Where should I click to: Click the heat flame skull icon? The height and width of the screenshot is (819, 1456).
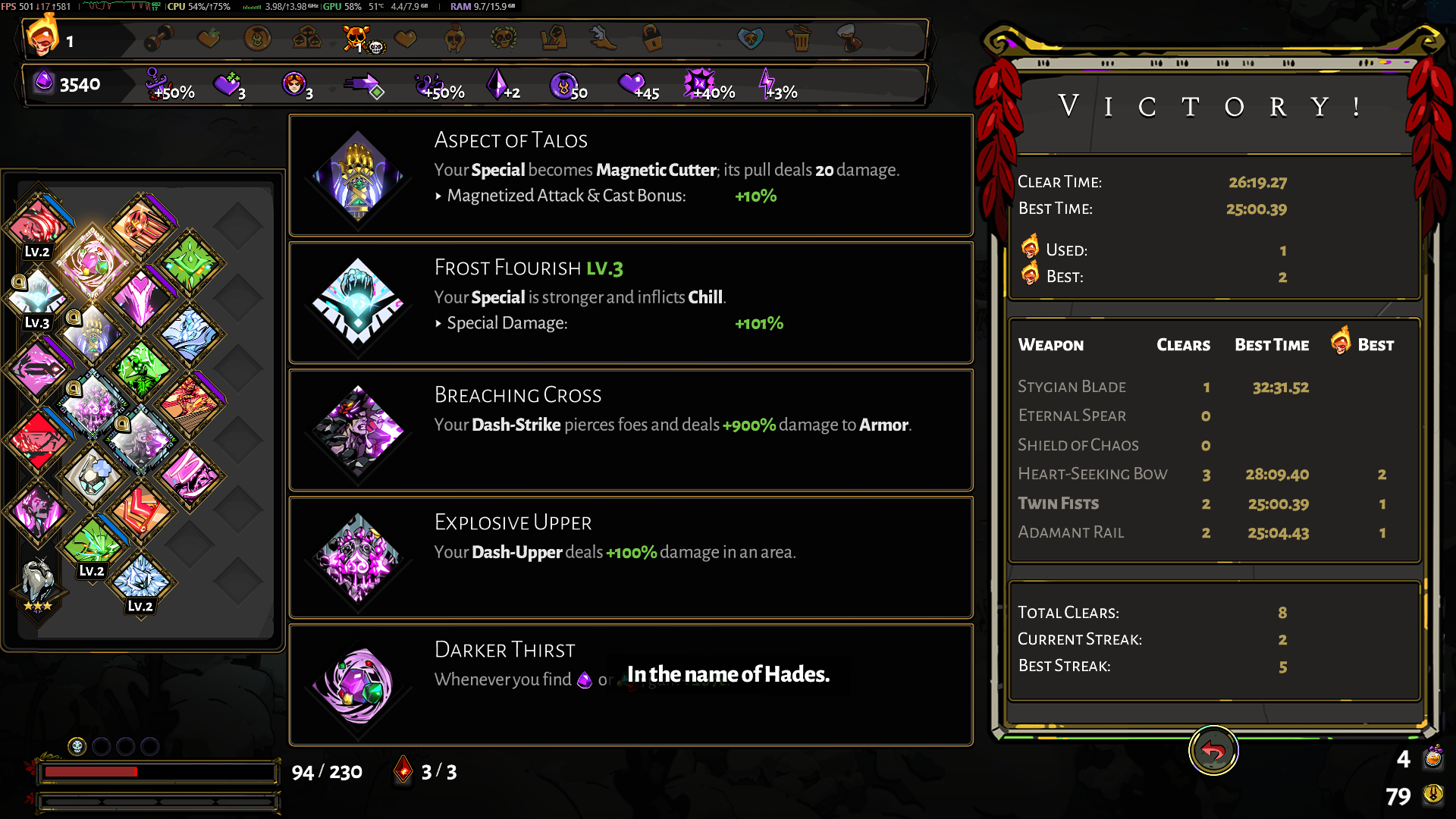point(42,37)
